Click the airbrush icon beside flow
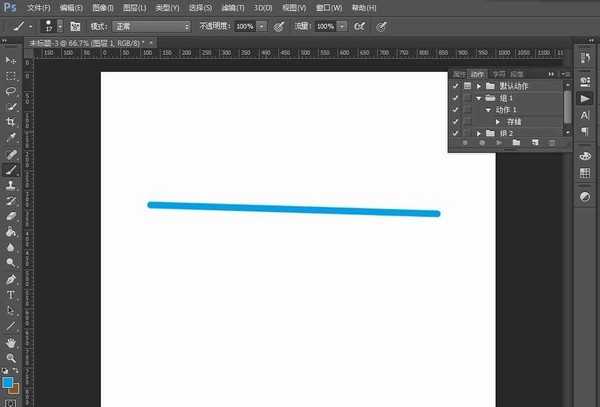The width and height of the screenshot is (600, 407). pyautogui.click(x=360, y=26)
